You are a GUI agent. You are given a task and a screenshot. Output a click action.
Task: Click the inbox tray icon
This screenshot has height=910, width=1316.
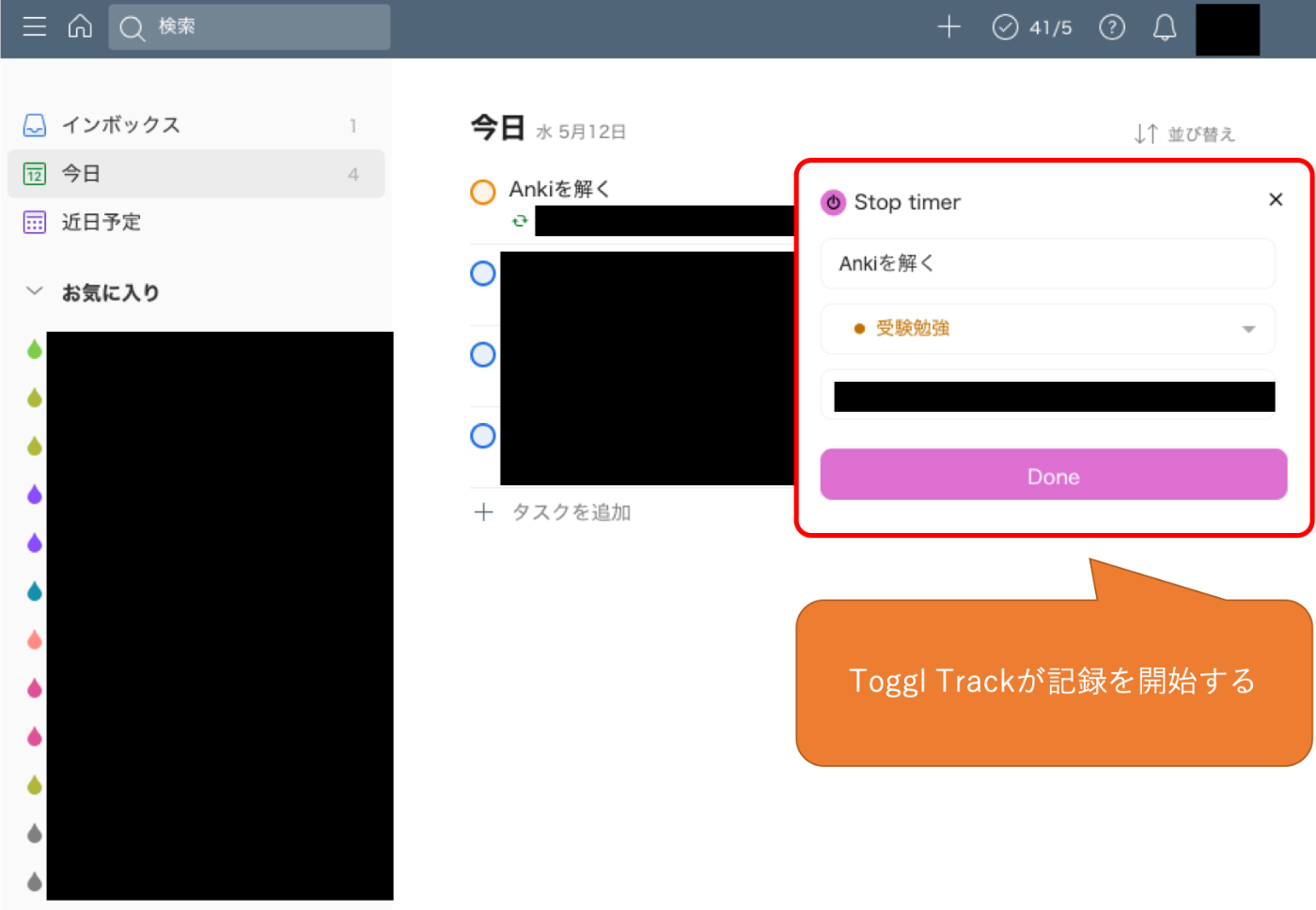35,125
